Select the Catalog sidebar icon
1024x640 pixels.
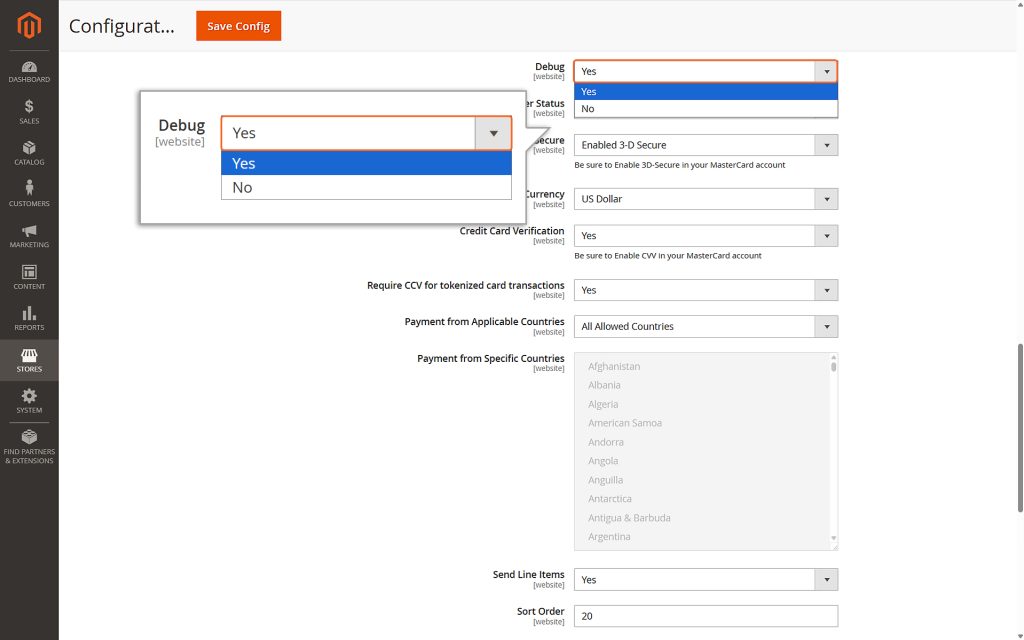click(29, 150)
